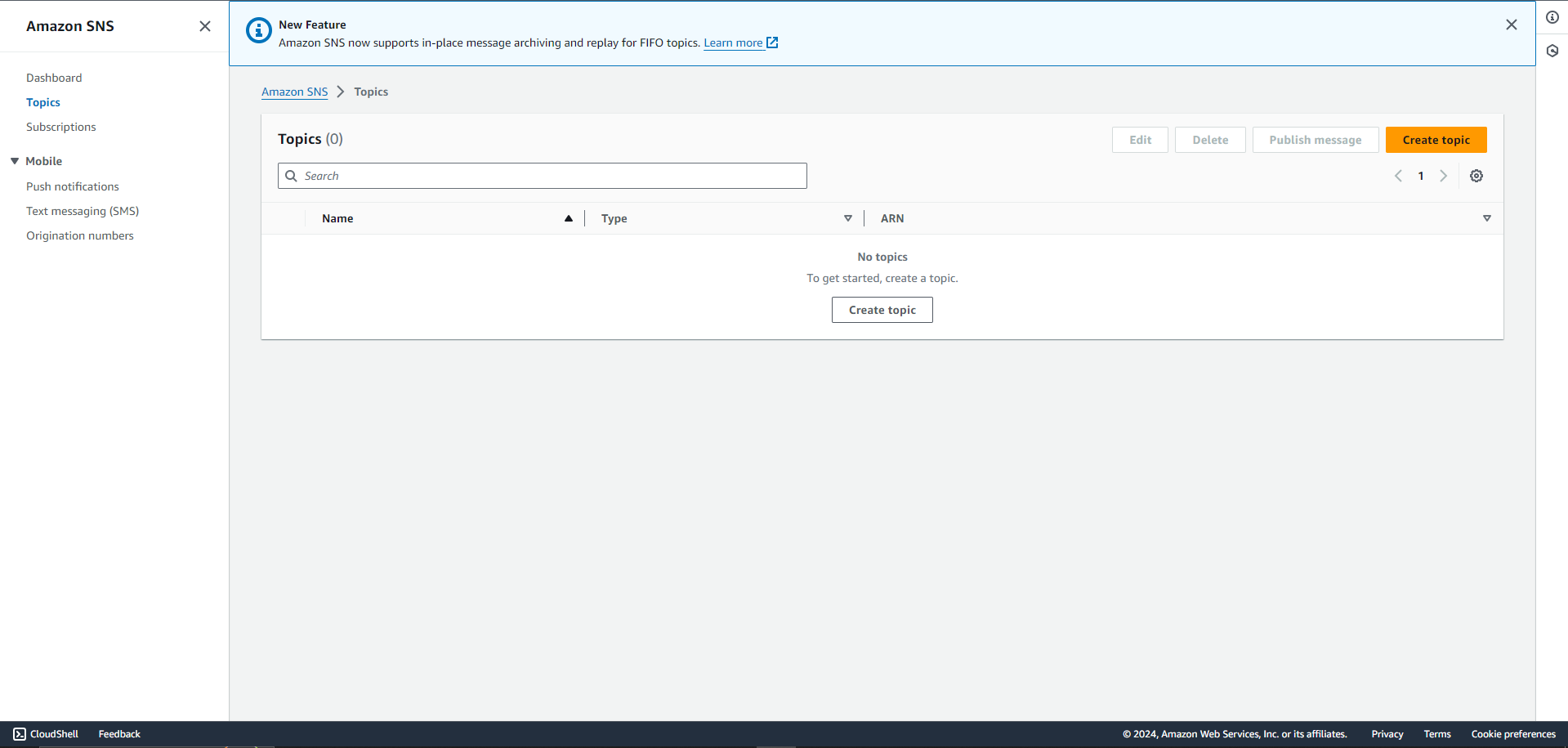Open the external link icon next to Learn more
The image size is (1568, 748).
click(x=772, y=43)
